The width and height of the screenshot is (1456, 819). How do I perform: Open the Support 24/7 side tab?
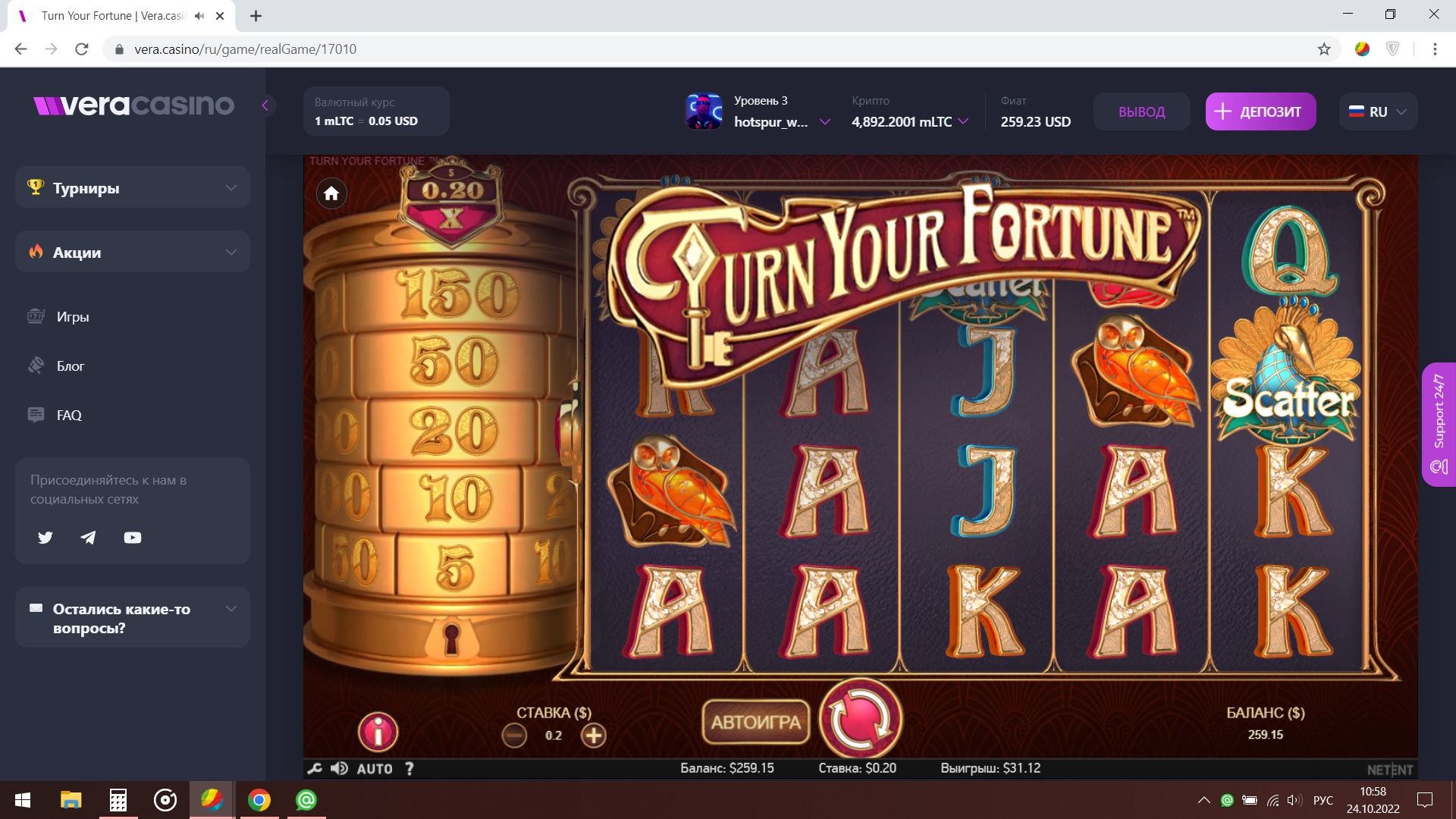(1439, 424)
